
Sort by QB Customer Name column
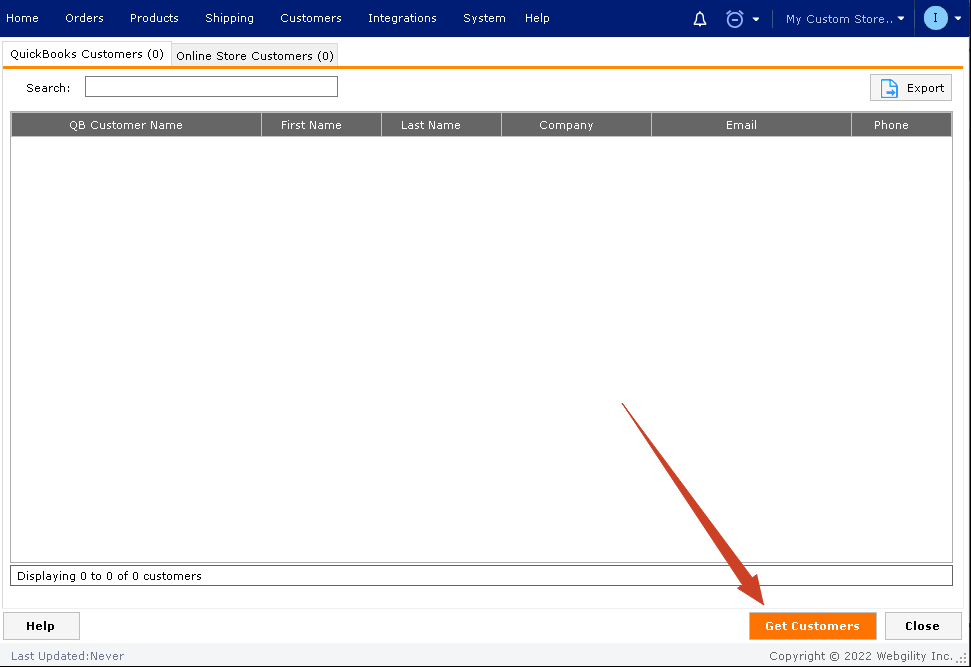(x=136, y=124)
